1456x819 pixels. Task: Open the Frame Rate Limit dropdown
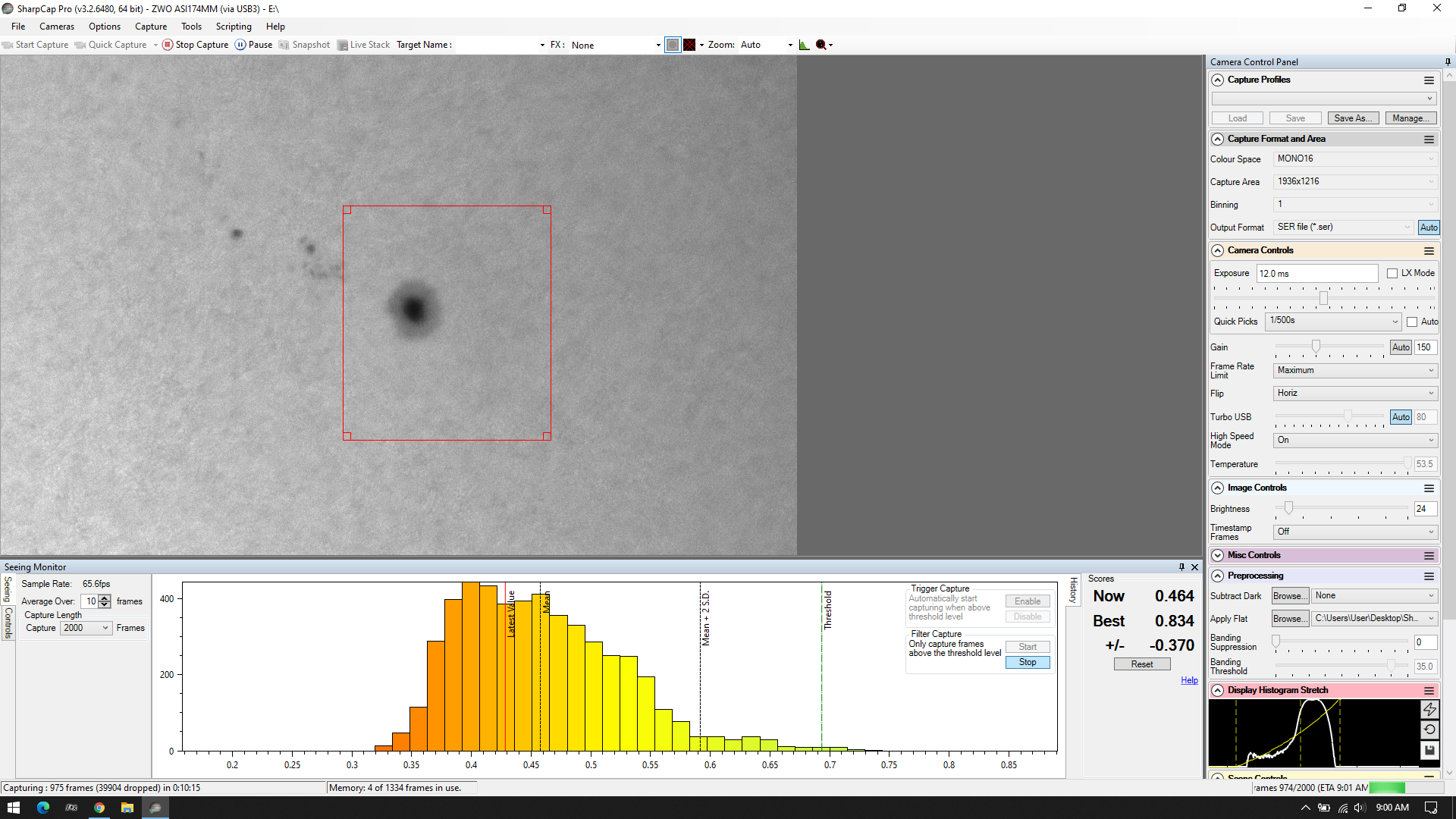[1355, 370]
